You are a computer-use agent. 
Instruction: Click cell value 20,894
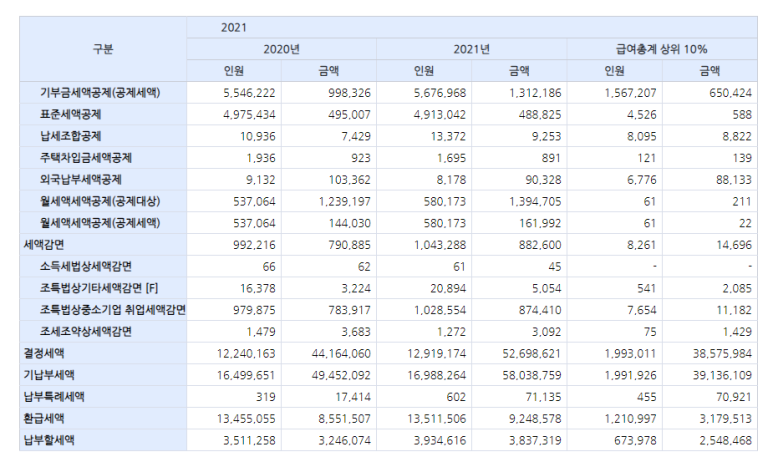click(x=448, y=288)
